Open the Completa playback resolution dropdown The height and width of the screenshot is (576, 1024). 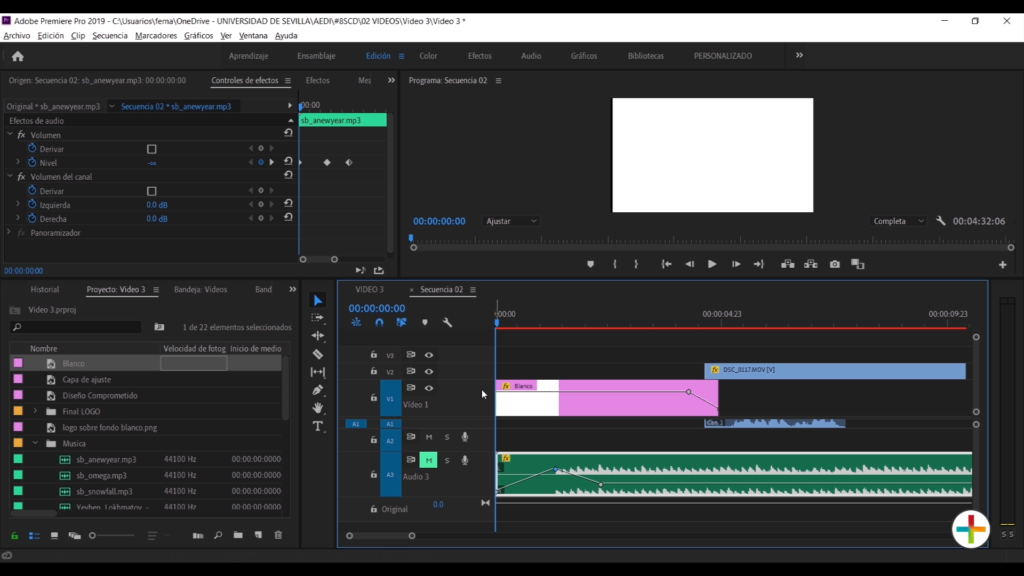(898, 221)
